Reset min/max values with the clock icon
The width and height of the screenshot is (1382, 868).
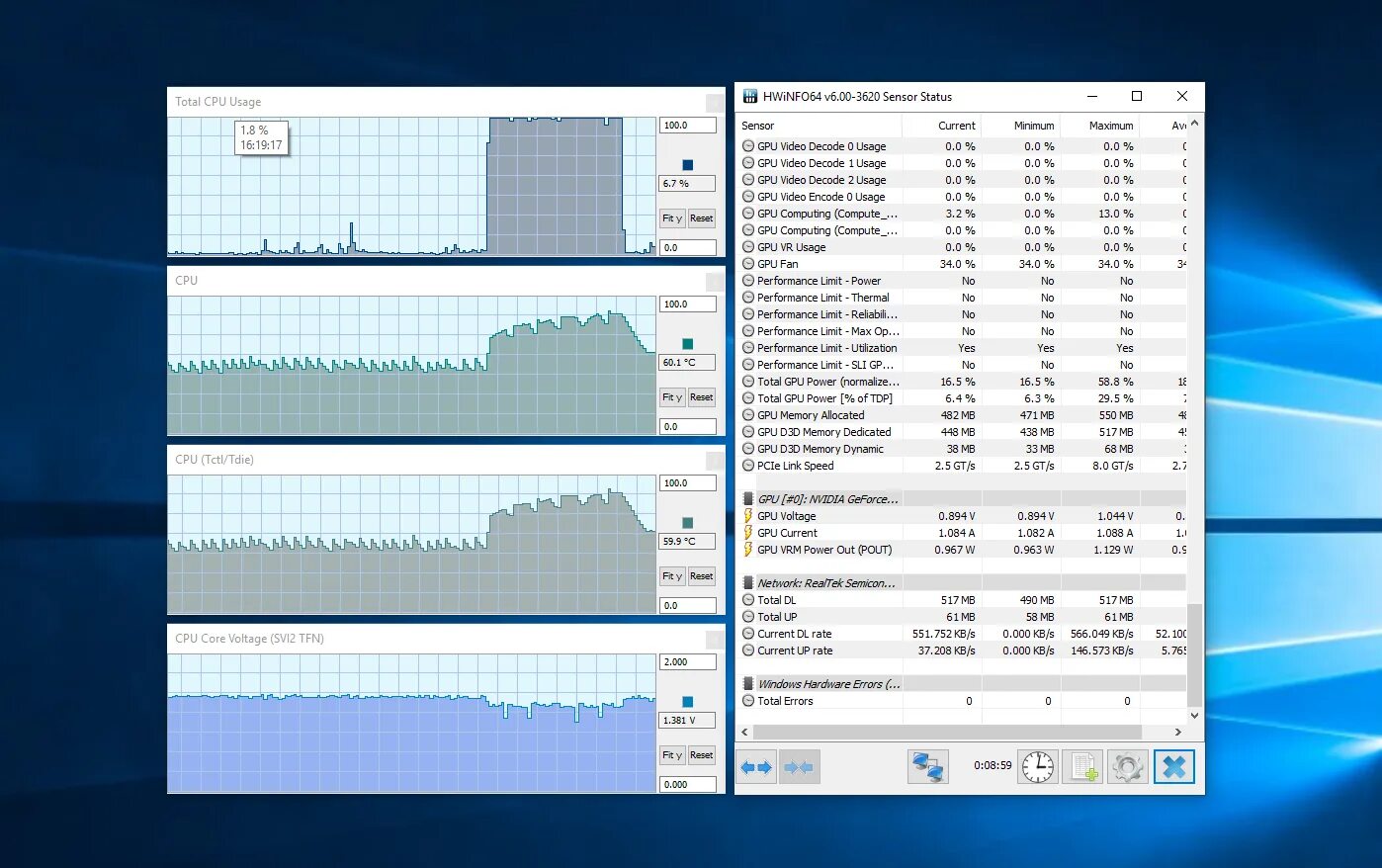point(1038,767)
